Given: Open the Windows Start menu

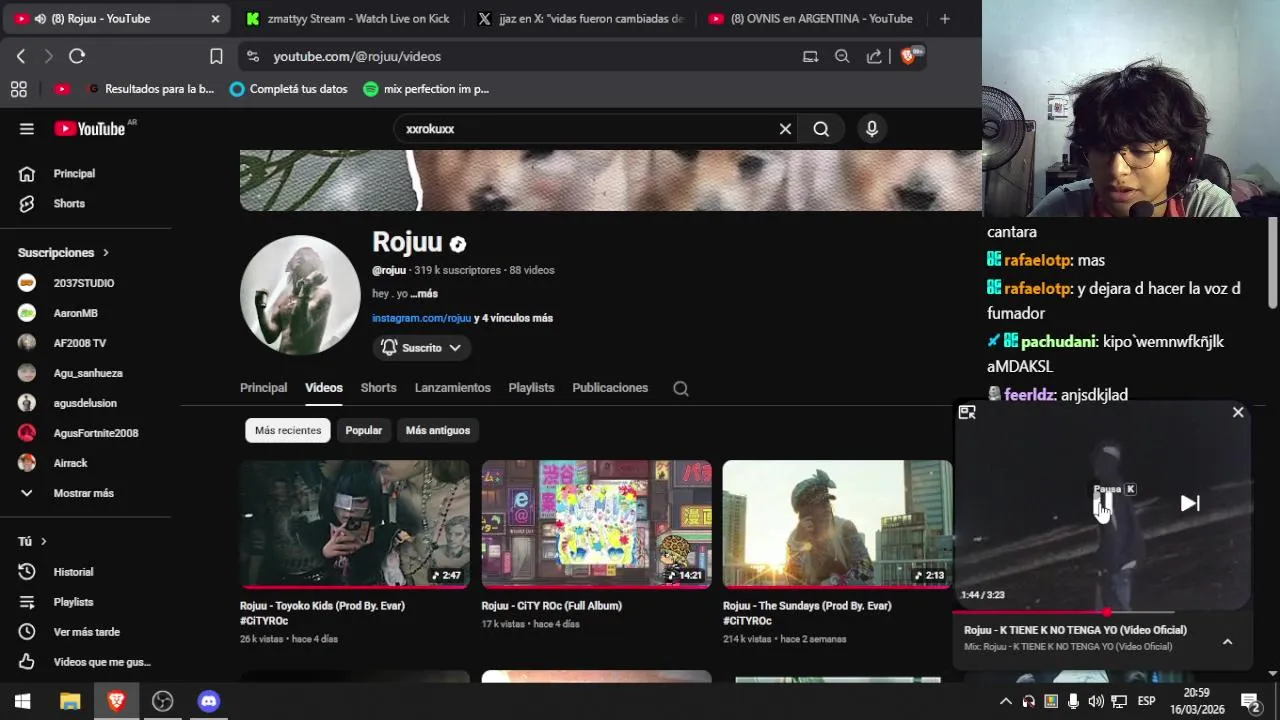Looking at the screenshot, I should pos(23,701).
